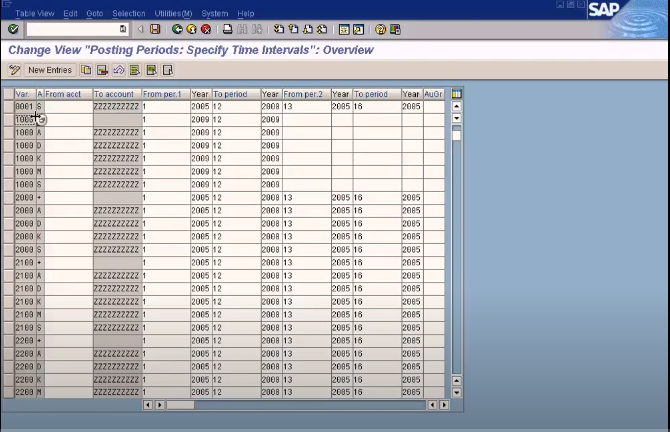This screenshot has height=432, width=670.
Task: Open the Customize Local Layout icon
Action: pyautogui.click(x=395, y=29)
